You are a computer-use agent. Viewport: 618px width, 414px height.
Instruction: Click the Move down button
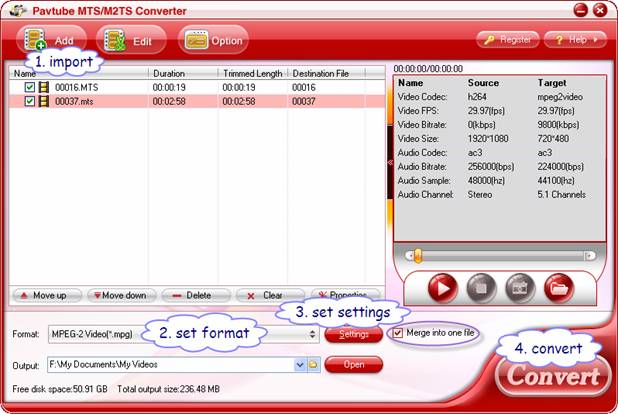coord(122,295)
